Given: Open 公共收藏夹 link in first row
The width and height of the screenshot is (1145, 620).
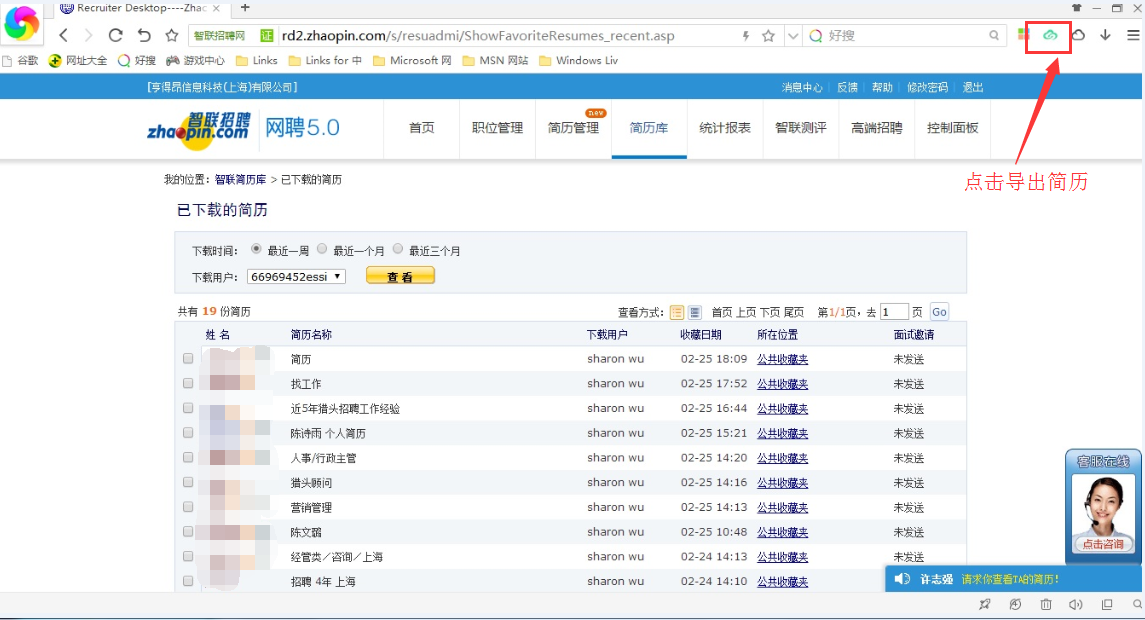Looking at the screenshot, I should [x=782, y=359].
